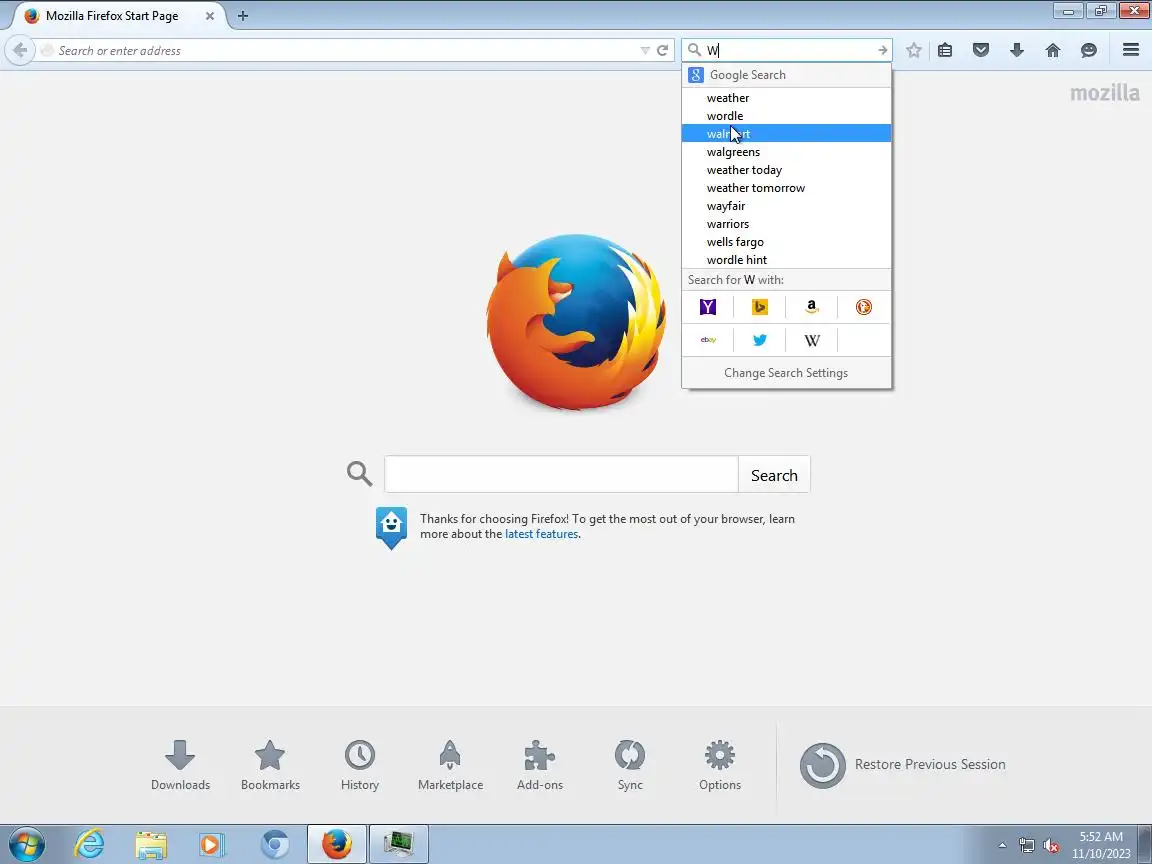Click the Back navigation arrow
This screenshot has height=864, width=1152.
tap(20, 50)
